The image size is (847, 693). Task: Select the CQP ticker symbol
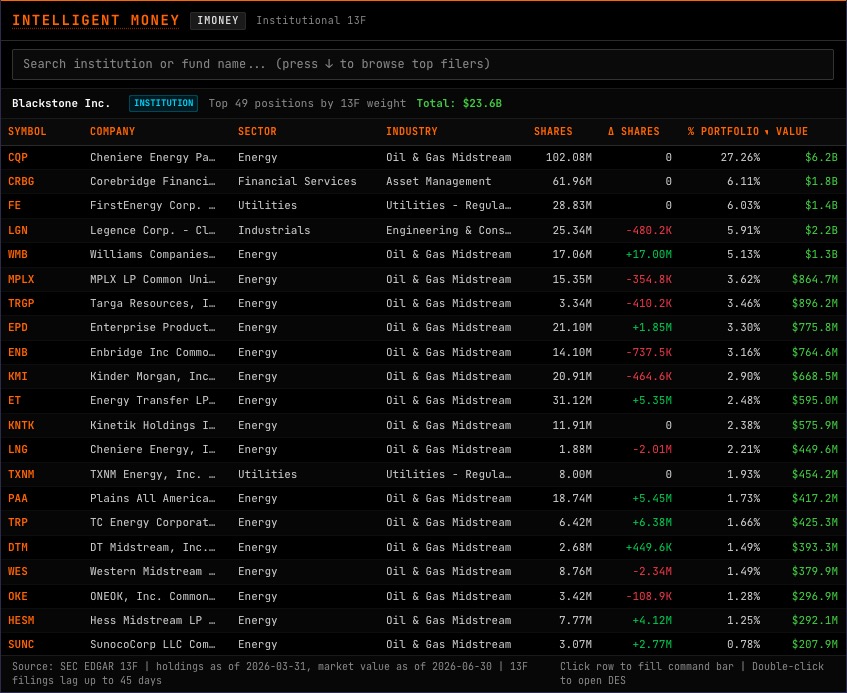(x=18, y=157)
